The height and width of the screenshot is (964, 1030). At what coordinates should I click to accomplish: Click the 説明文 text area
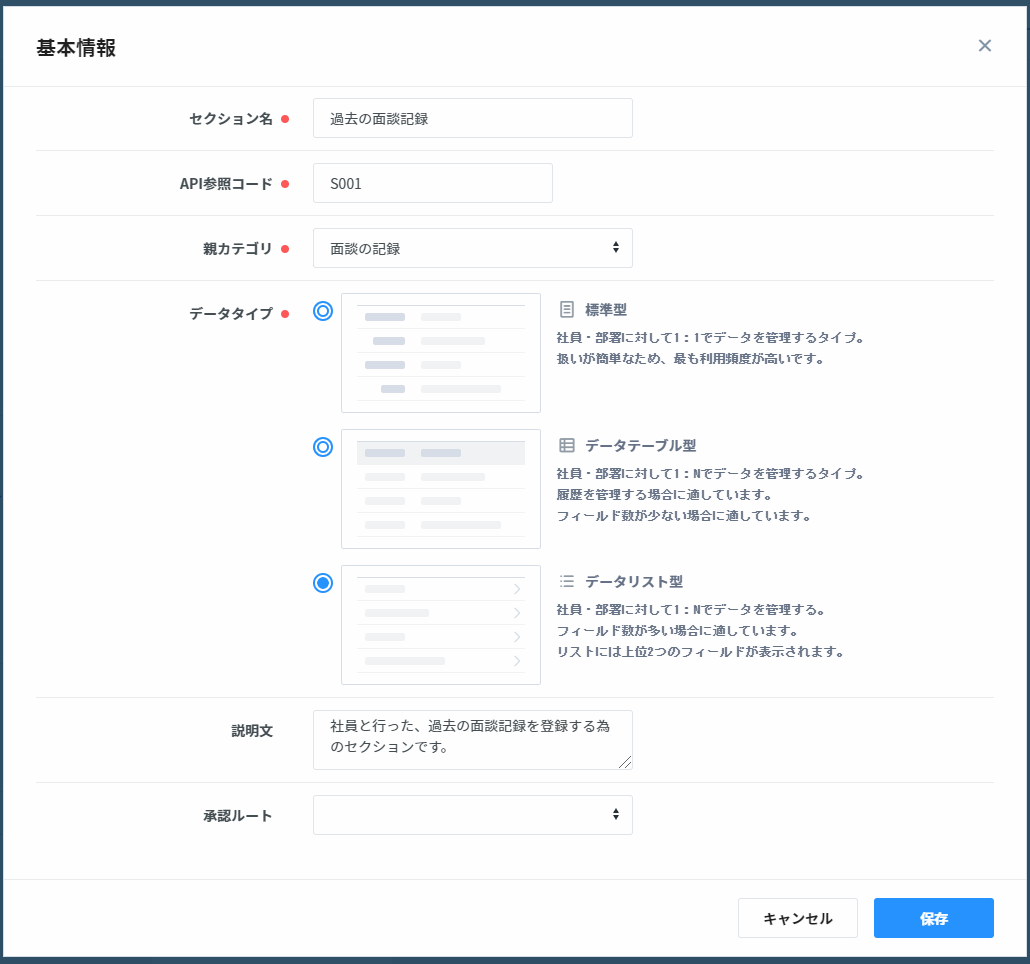(x=472, y=740)
